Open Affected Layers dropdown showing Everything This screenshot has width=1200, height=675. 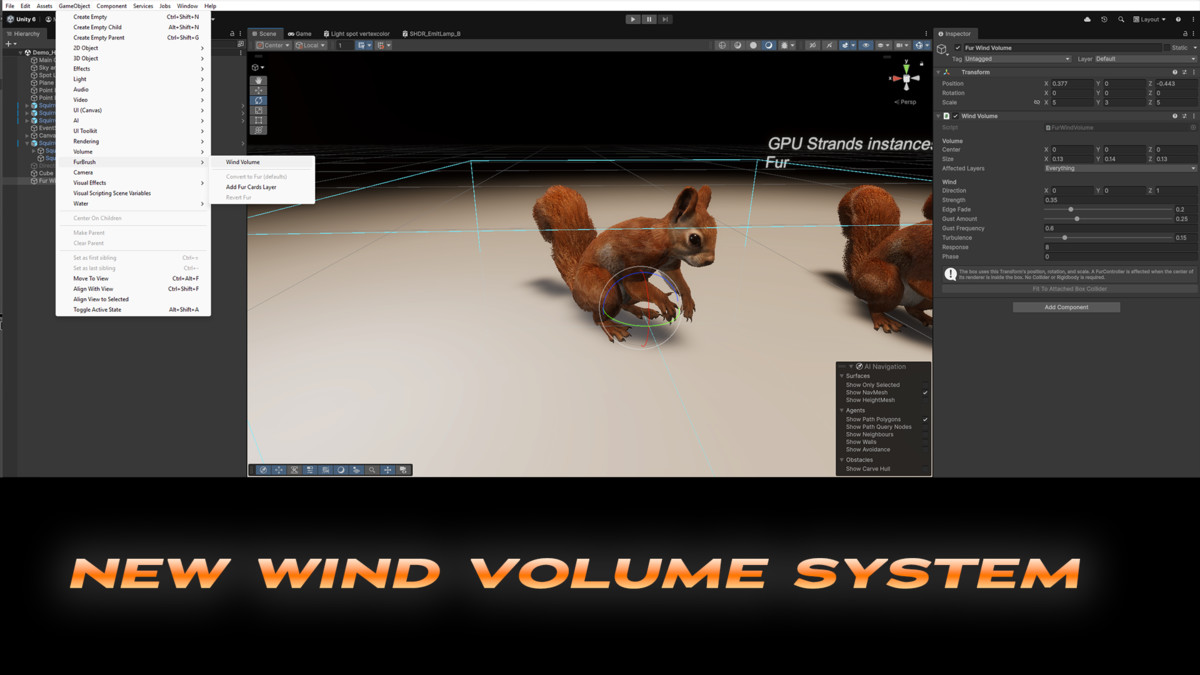1119,168
